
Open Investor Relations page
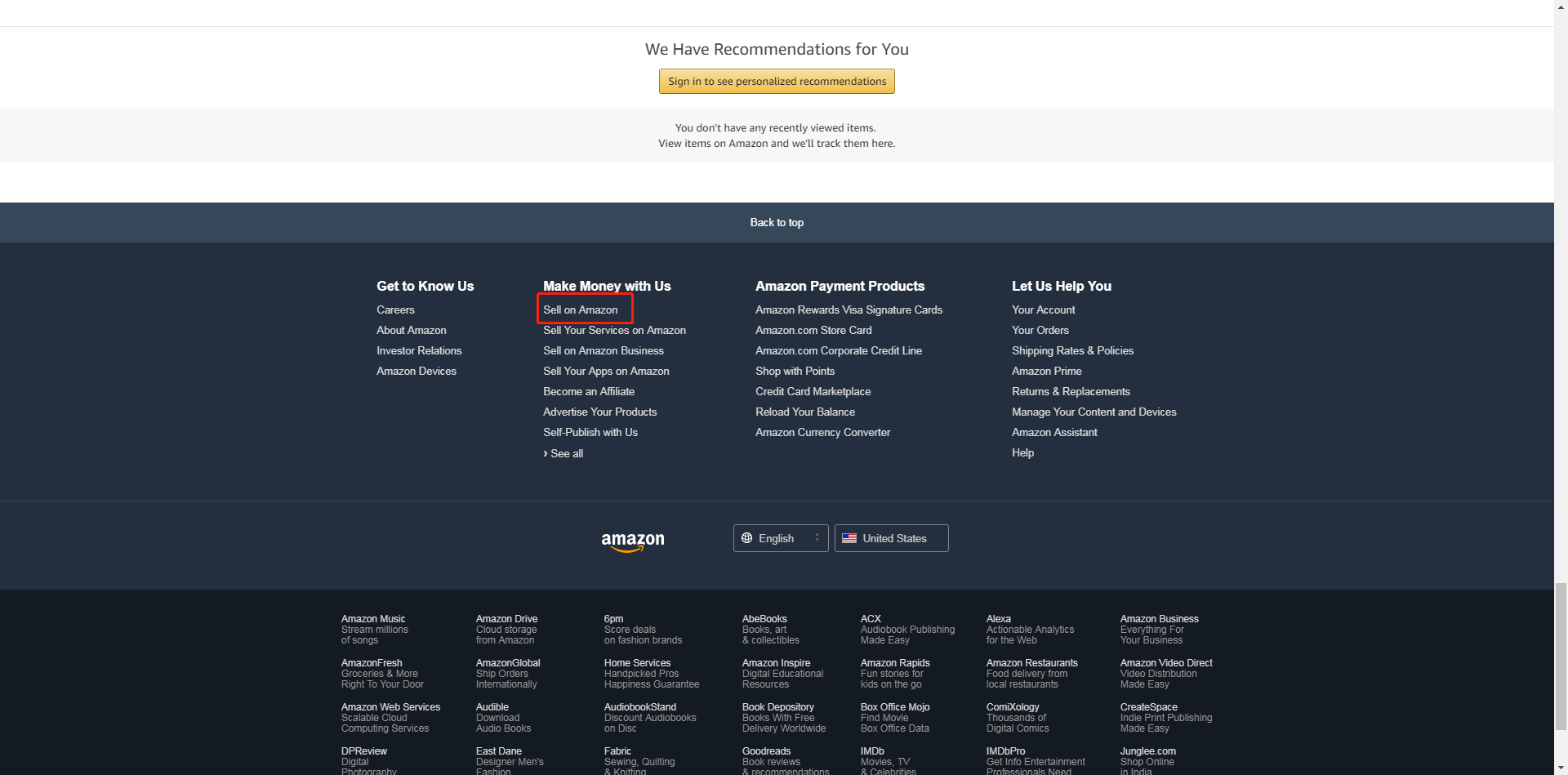coord(419,350)
